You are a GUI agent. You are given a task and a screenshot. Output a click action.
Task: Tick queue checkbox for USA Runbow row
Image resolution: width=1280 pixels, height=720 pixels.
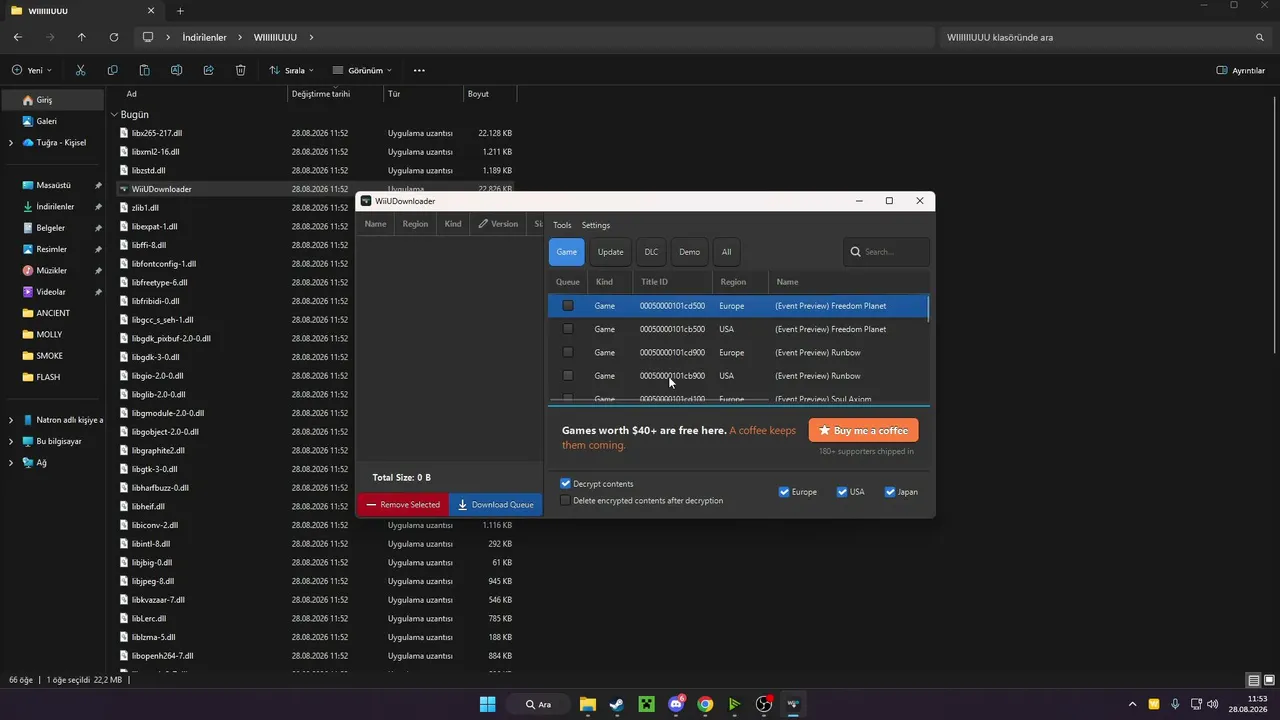[x=568, y=376]
